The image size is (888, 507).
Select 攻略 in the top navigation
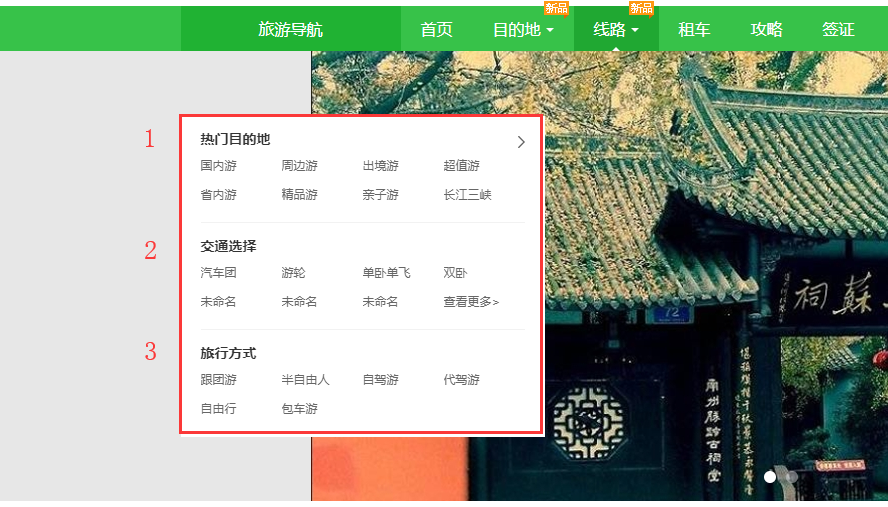pos(766,30)
